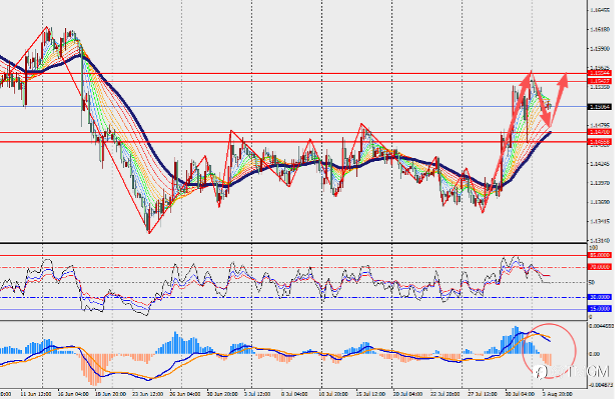Select the blue '30.0000' indicator level label
The image size is (616, 400).
(x=600, y=297)
